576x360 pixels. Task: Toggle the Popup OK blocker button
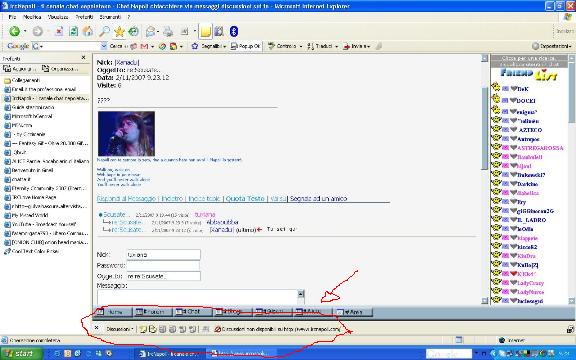coord(245,46)
